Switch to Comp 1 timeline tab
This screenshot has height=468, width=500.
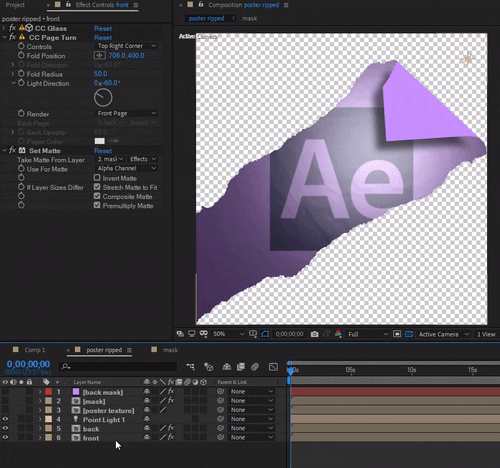tap(35, 350)
